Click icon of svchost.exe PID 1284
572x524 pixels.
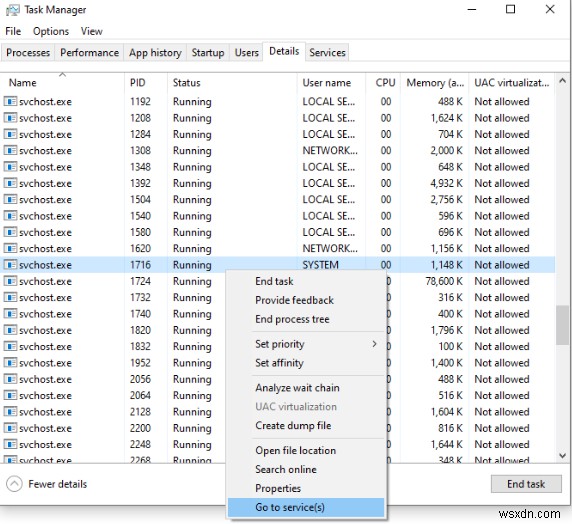tap(10, 134)
